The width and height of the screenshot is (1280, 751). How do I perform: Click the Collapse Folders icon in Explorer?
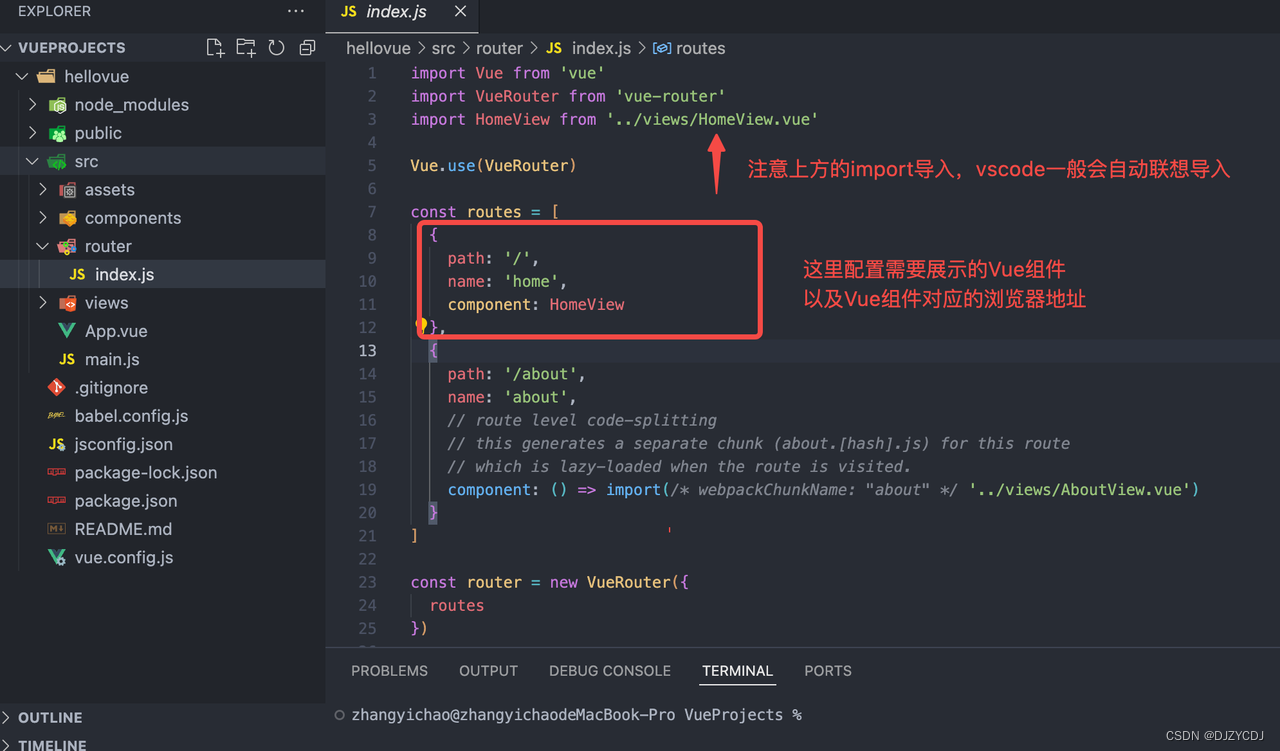[x=306, y=47]
